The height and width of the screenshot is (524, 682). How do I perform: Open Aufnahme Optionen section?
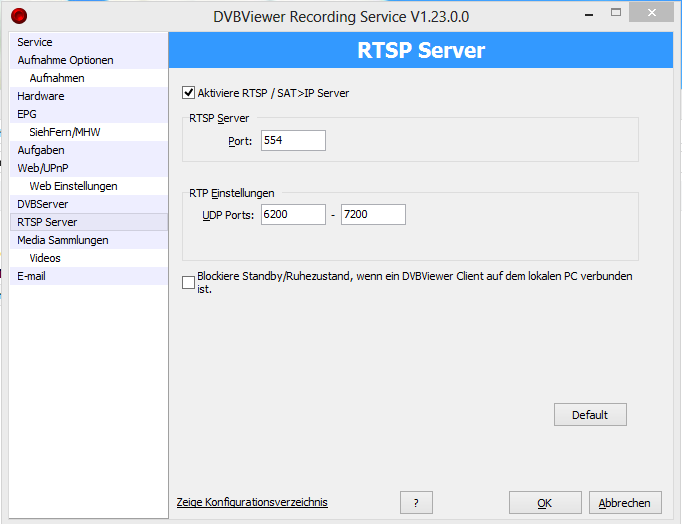pos(65,60)
